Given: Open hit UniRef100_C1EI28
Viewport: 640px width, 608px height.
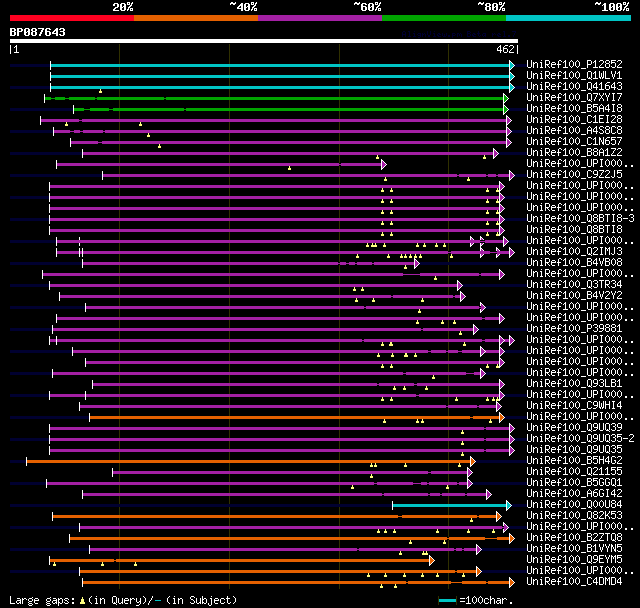Looking at the screenshot, I should click(x=574, y=120).
